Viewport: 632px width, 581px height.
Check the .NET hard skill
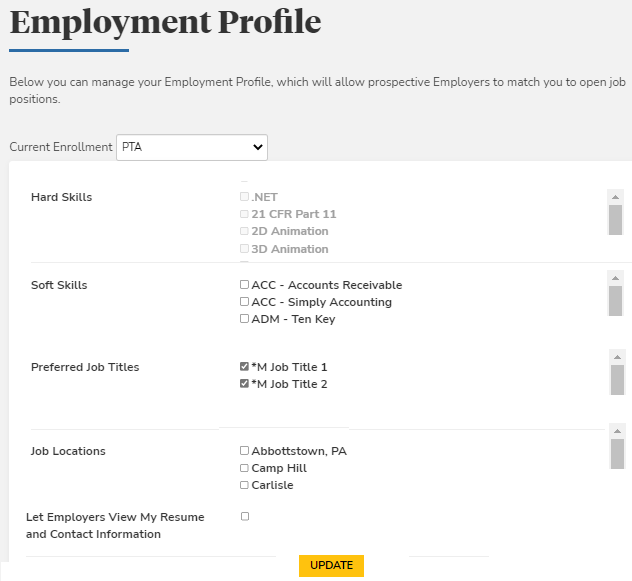244,197
